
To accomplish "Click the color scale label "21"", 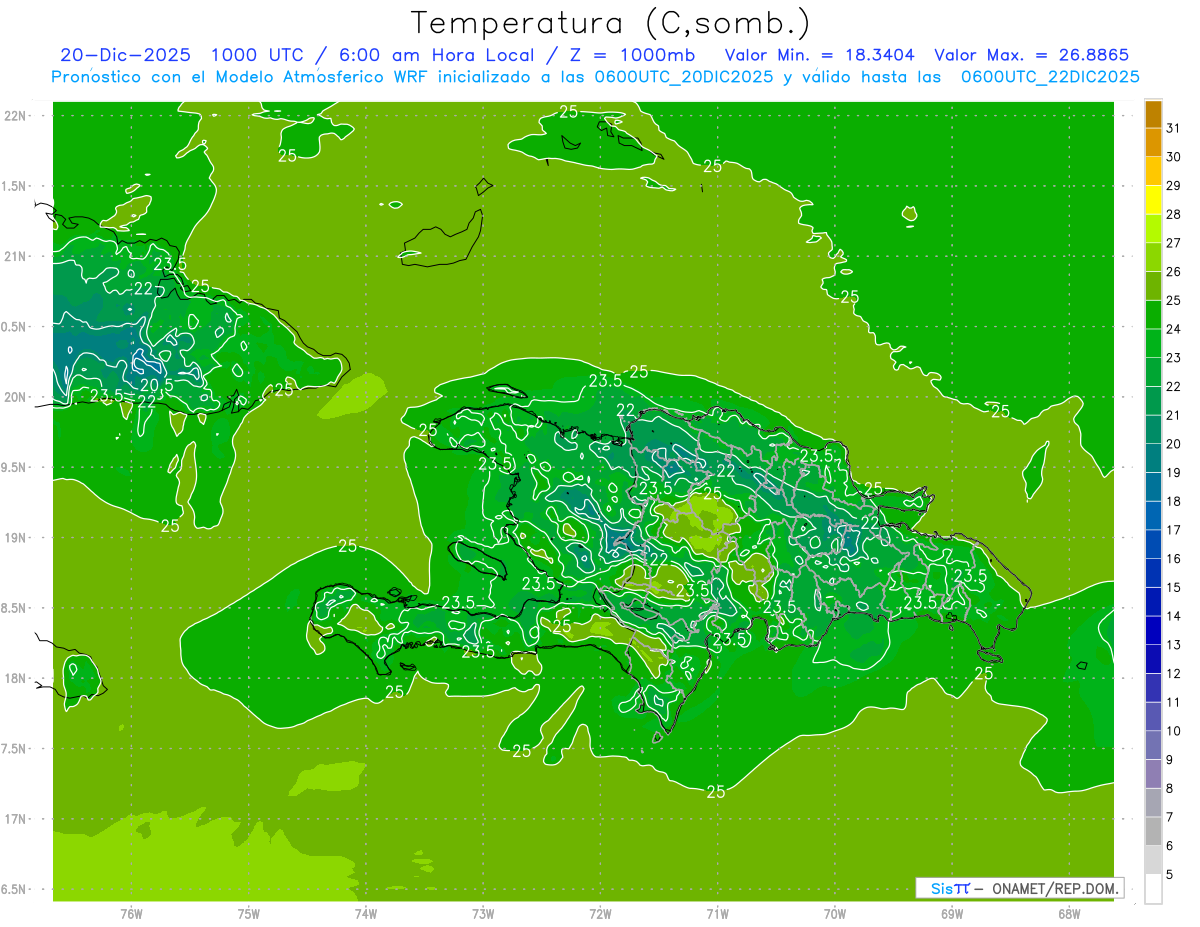I will (1174, 415).
